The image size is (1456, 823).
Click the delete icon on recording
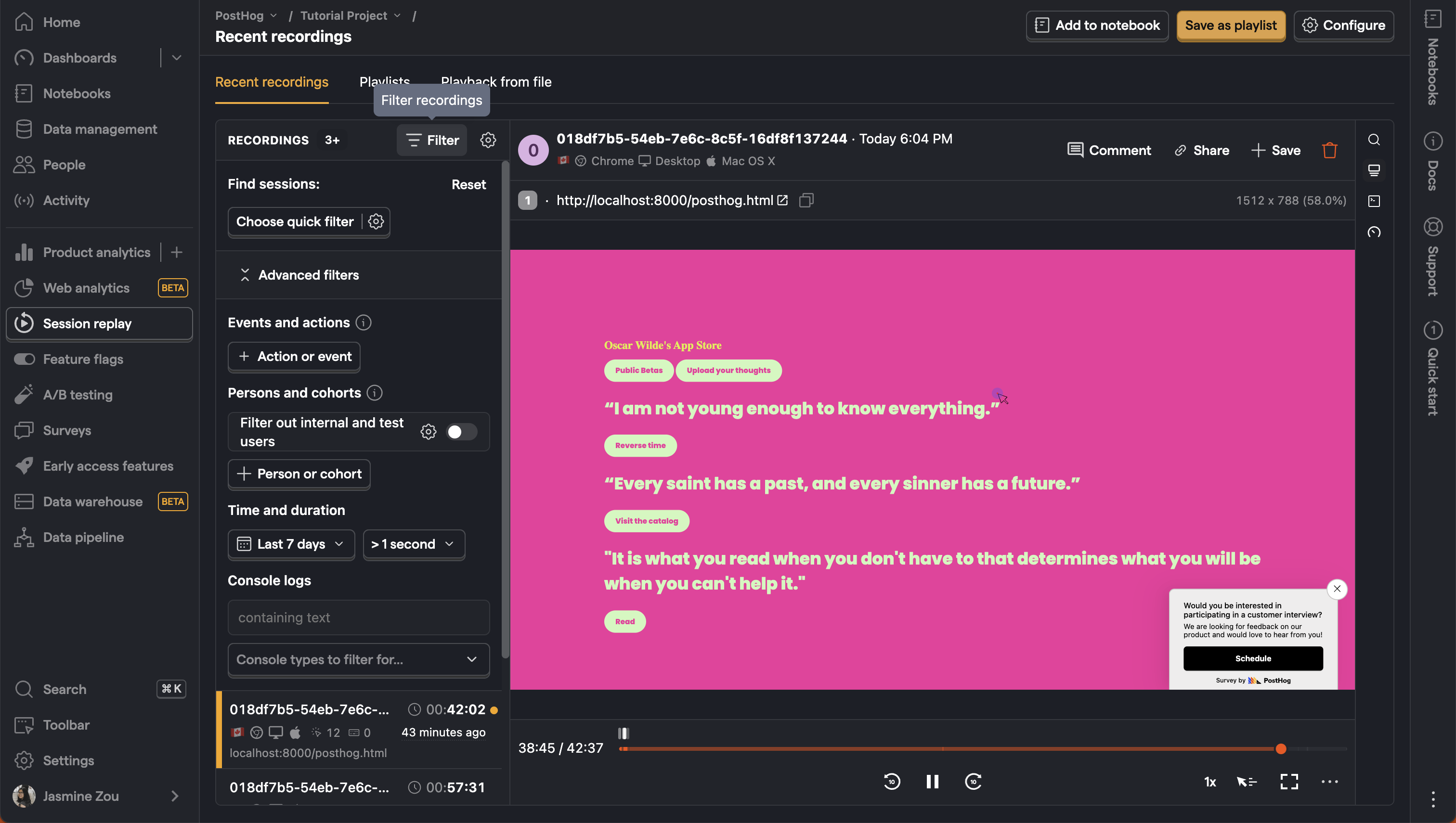coord(1330,150)
